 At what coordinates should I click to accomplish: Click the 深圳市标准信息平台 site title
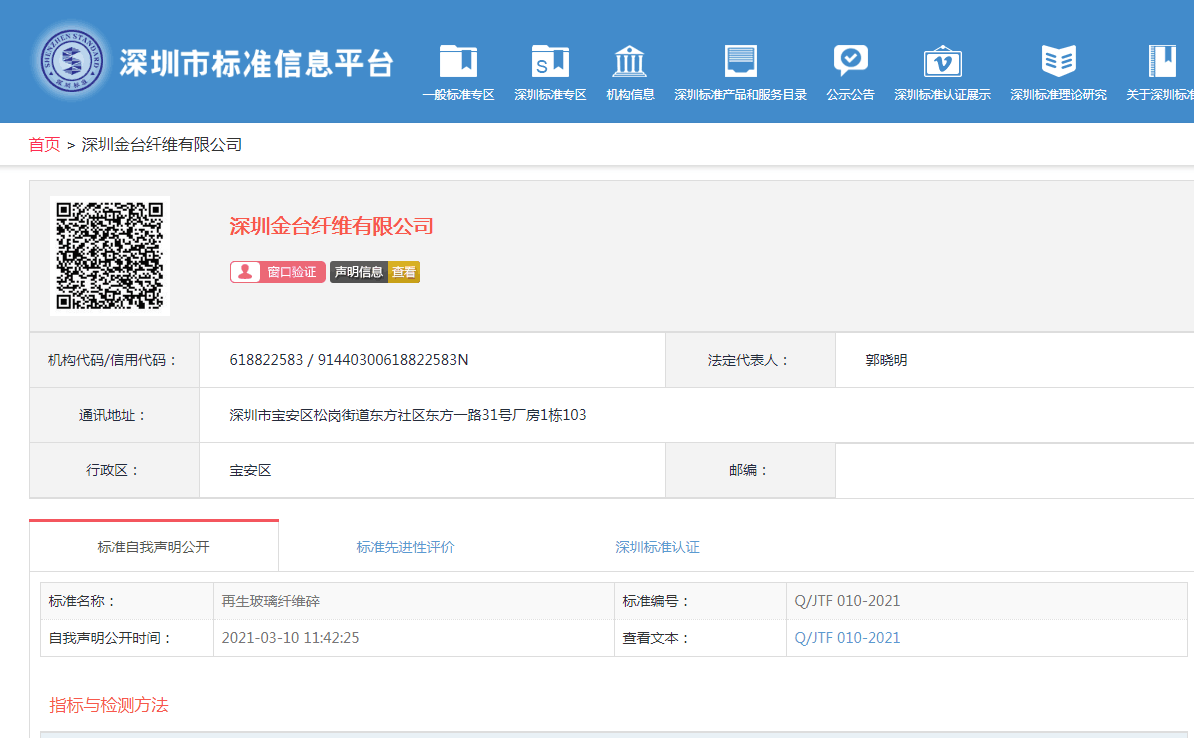pyautogui.click(x=256, y=63)
